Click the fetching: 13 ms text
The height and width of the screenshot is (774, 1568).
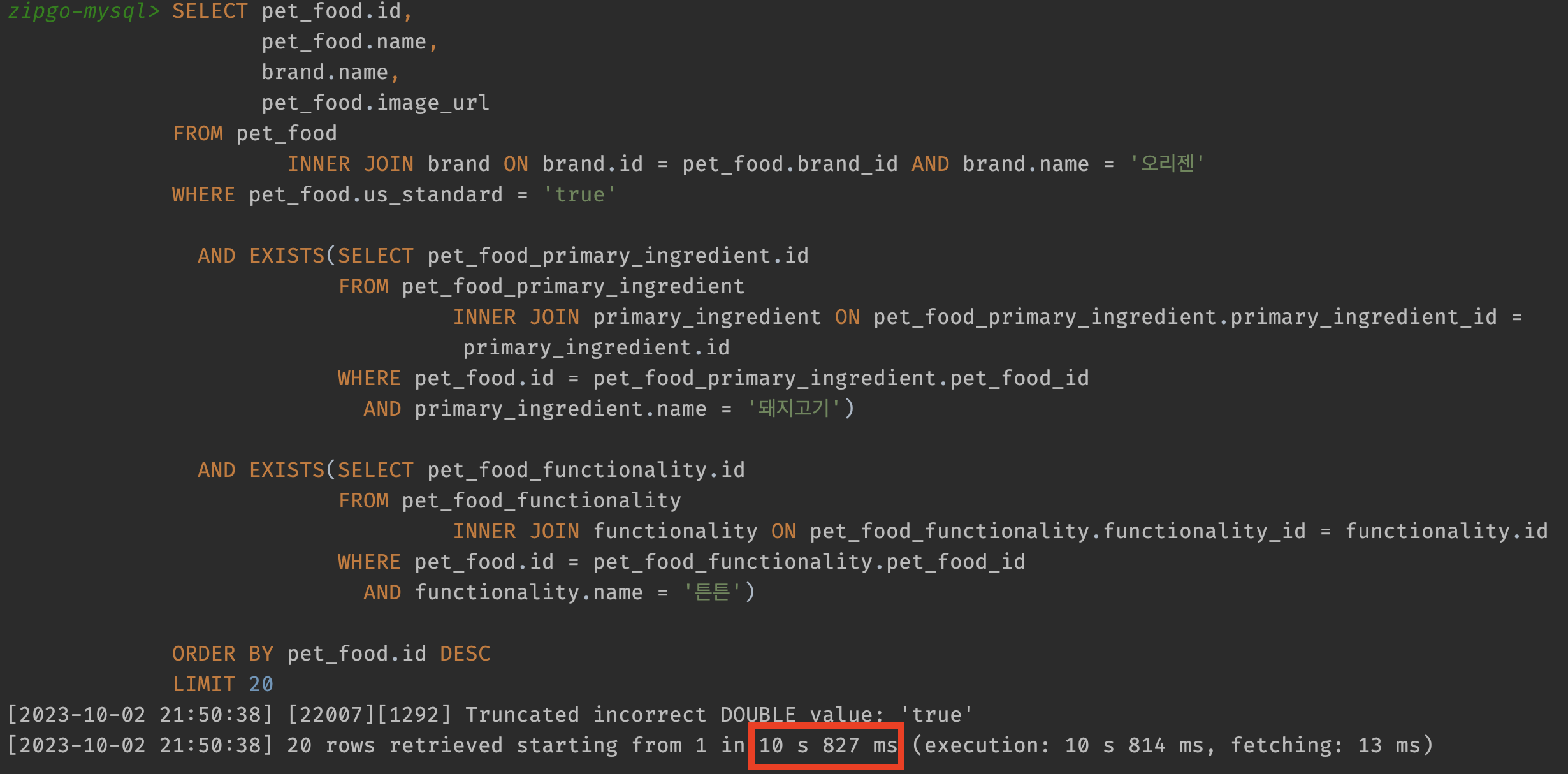pyautogui.click(x=1325, y=745)
